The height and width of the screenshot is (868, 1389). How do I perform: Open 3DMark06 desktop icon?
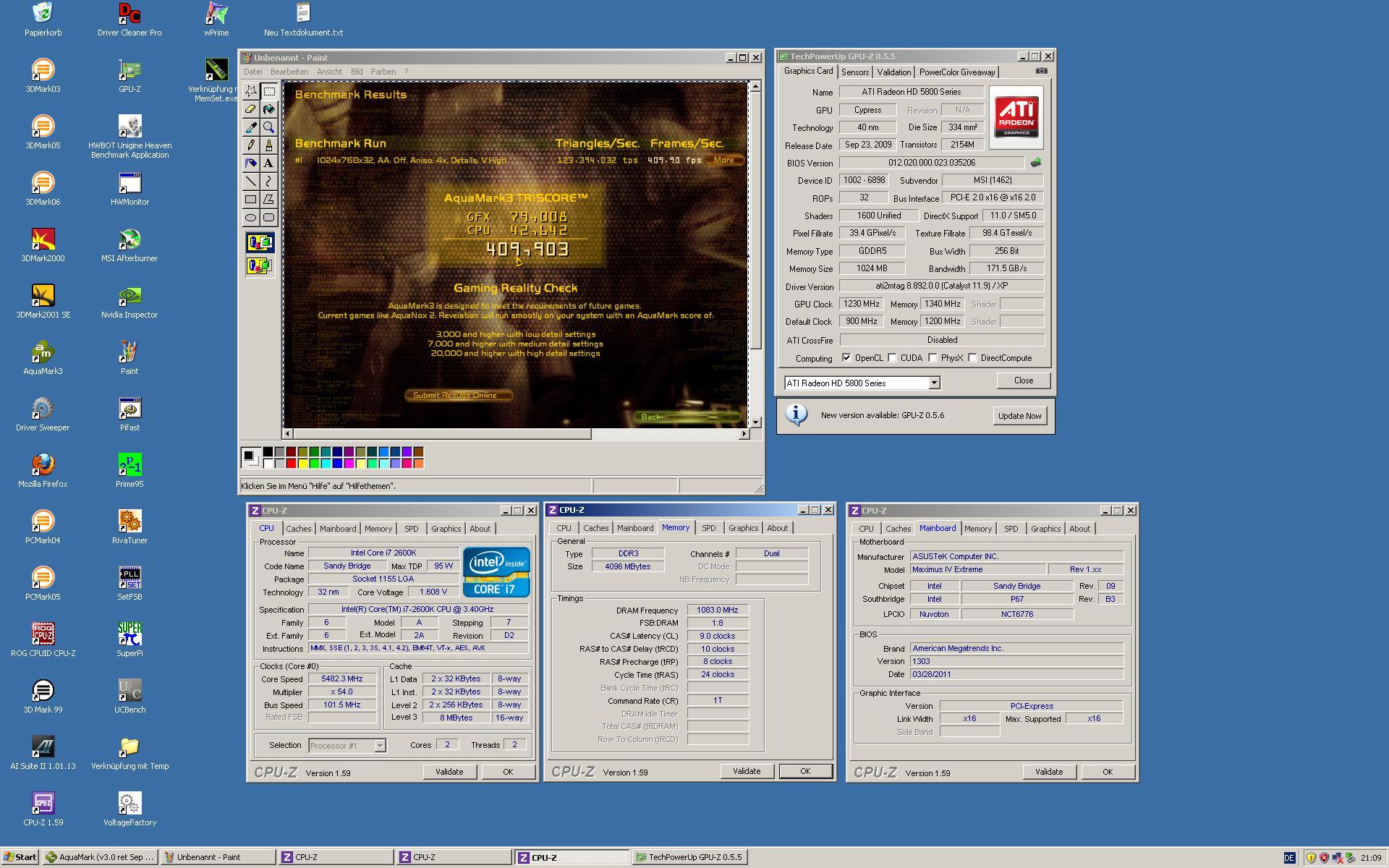pos(43,189)
